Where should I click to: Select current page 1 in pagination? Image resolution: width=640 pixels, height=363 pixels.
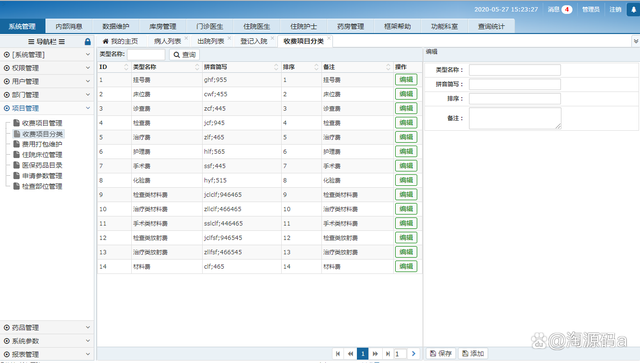362,354
